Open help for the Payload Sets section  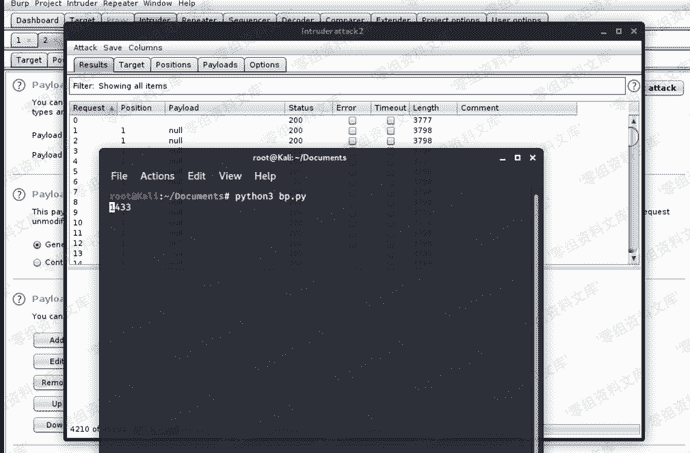coord(19,87)
